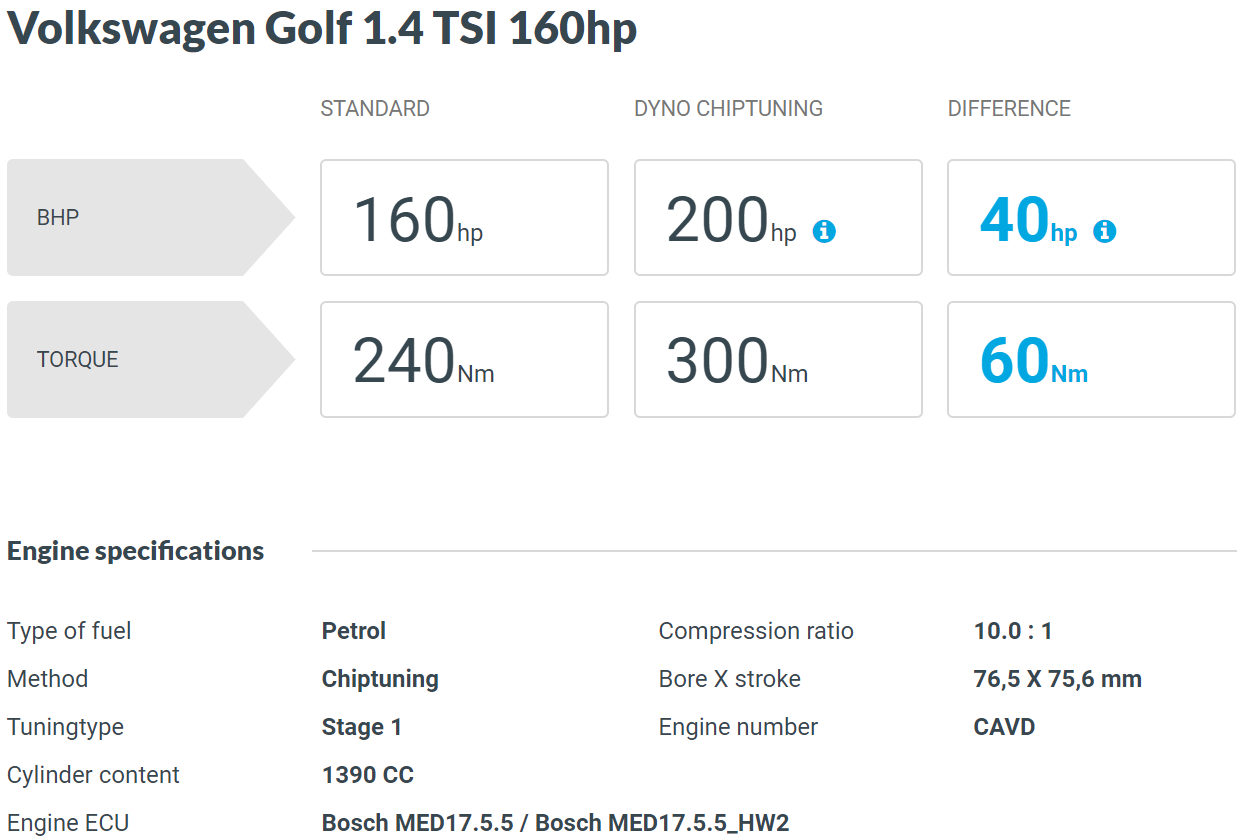Click the standard 240Nm torque value
The image size is (1240, 840).
[x=423, y=361]
